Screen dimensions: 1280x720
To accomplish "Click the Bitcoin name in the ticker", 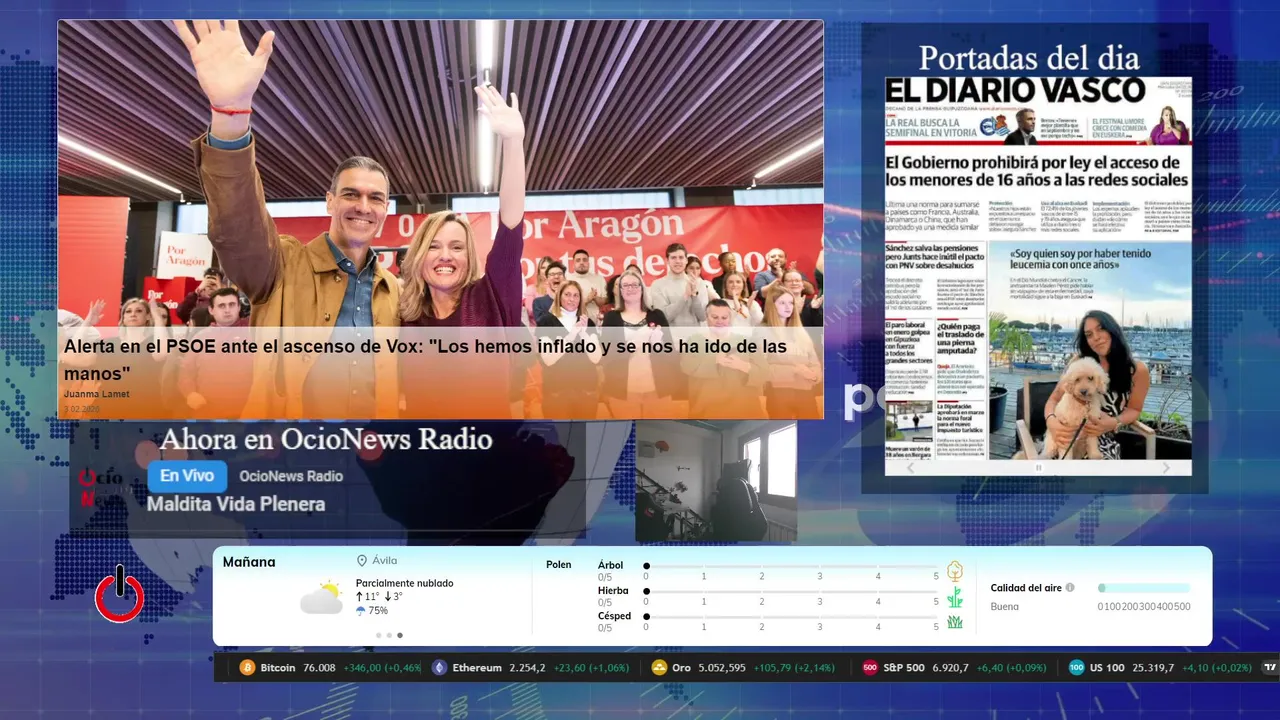I will (x=278, y=667).
